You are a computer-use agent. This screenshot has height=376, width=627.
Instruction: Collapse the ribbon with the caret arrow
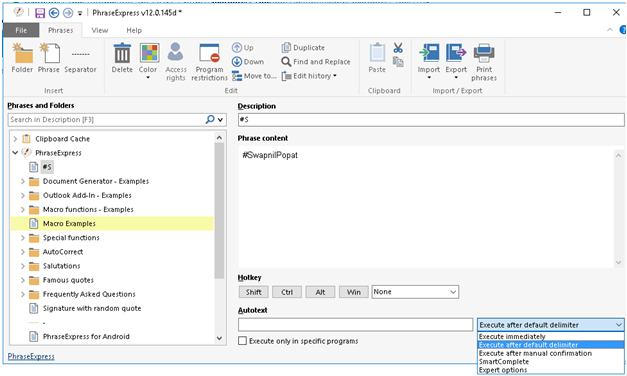(610, 30)
